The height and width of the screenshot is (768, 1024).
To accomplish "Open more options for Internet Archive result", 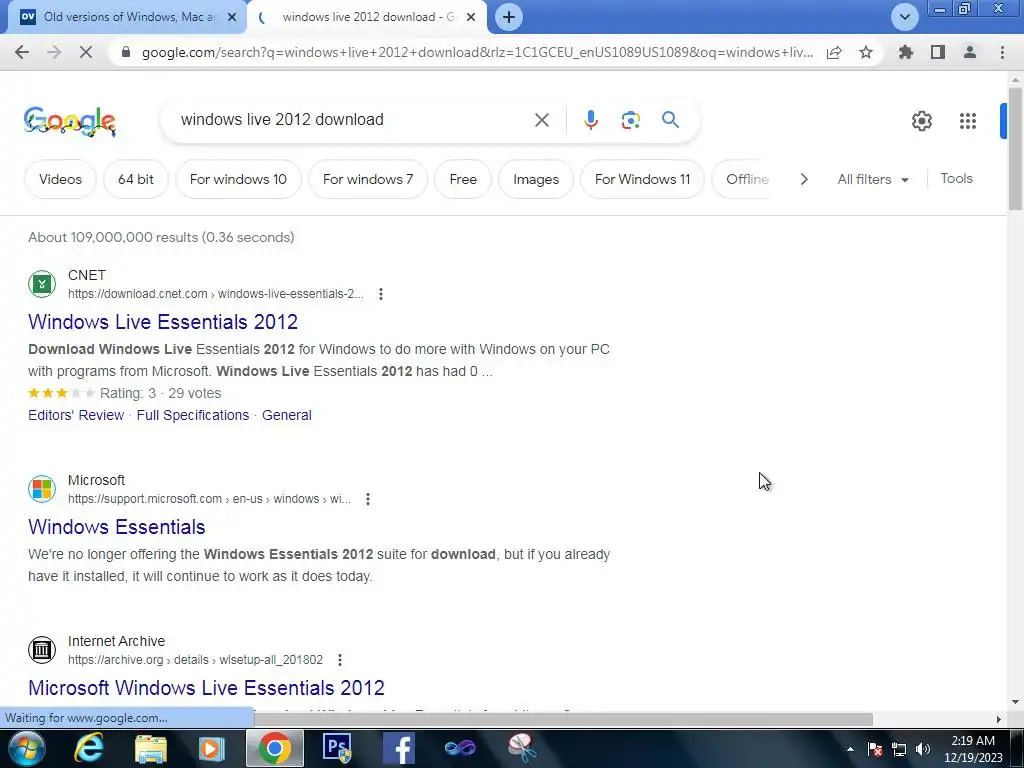I will point(340,660).
